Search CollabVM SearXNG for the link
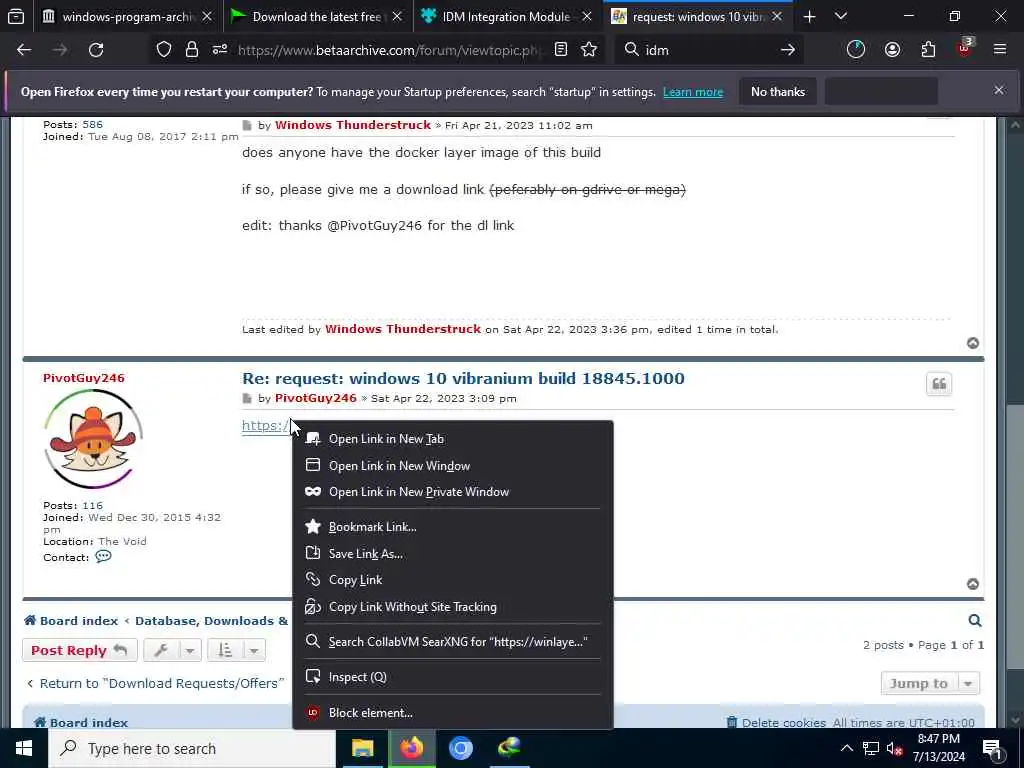The height and width of the screenshot is (768, 1024). click(x=452, y=642)
